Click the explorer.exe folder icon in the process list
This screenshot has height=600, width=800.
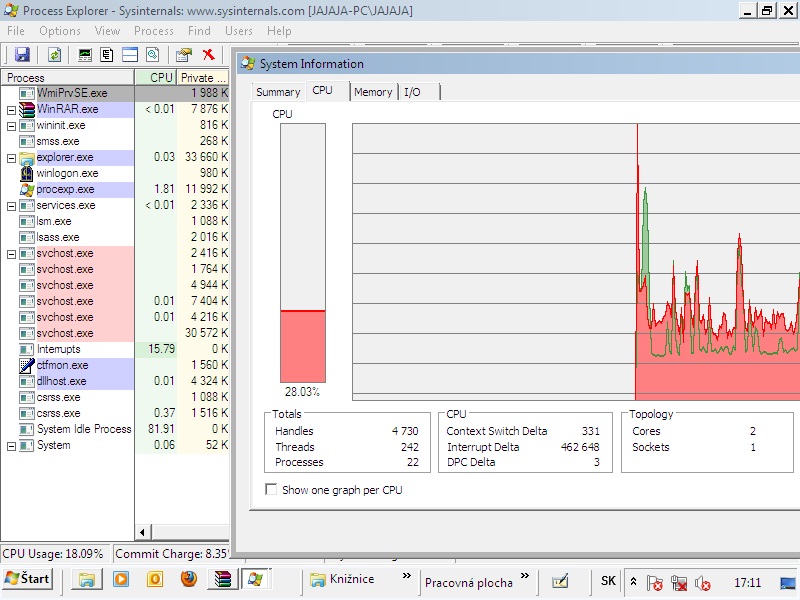27,158
